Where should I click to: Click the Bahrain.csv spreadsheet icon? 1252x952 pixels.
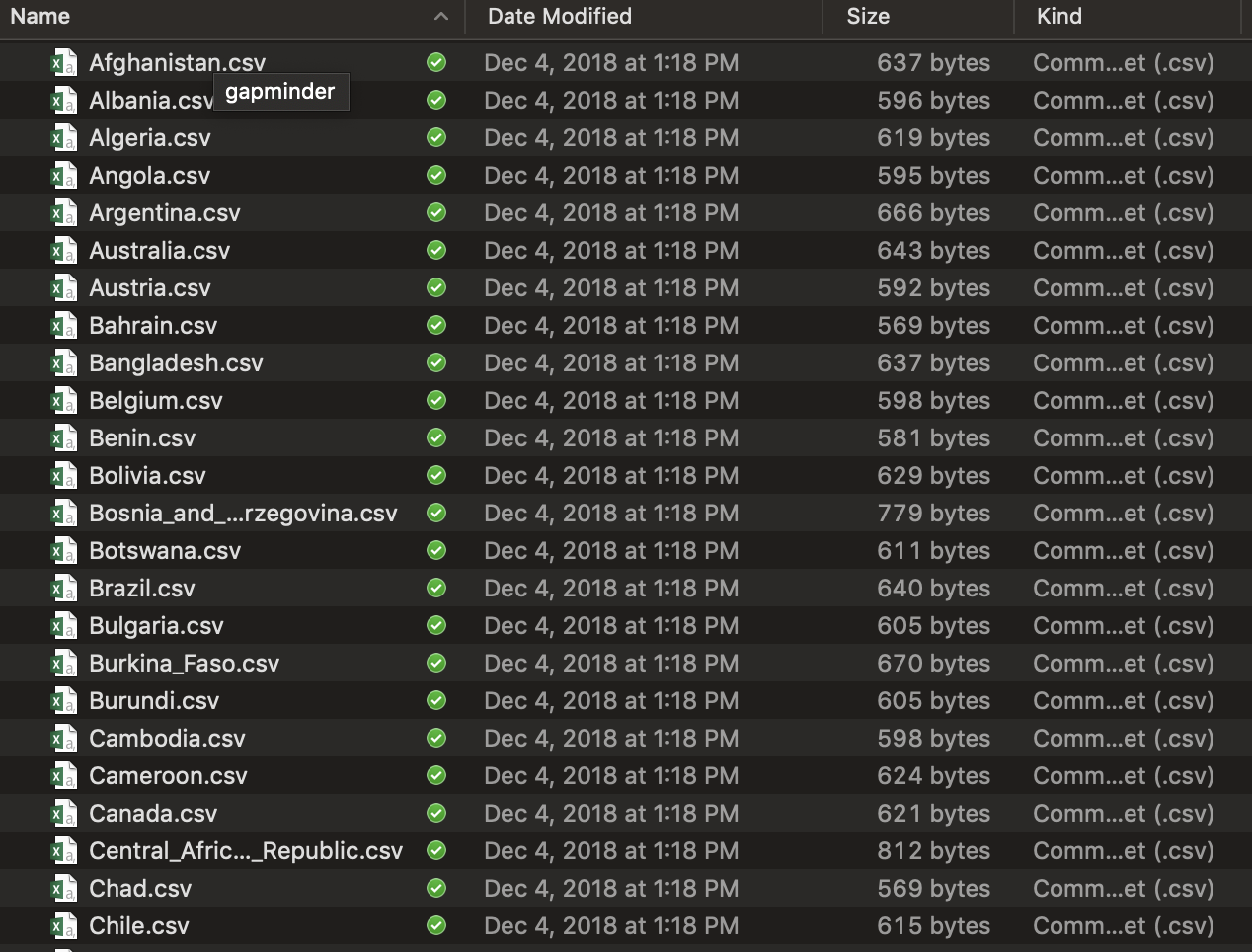coord(63,326)
